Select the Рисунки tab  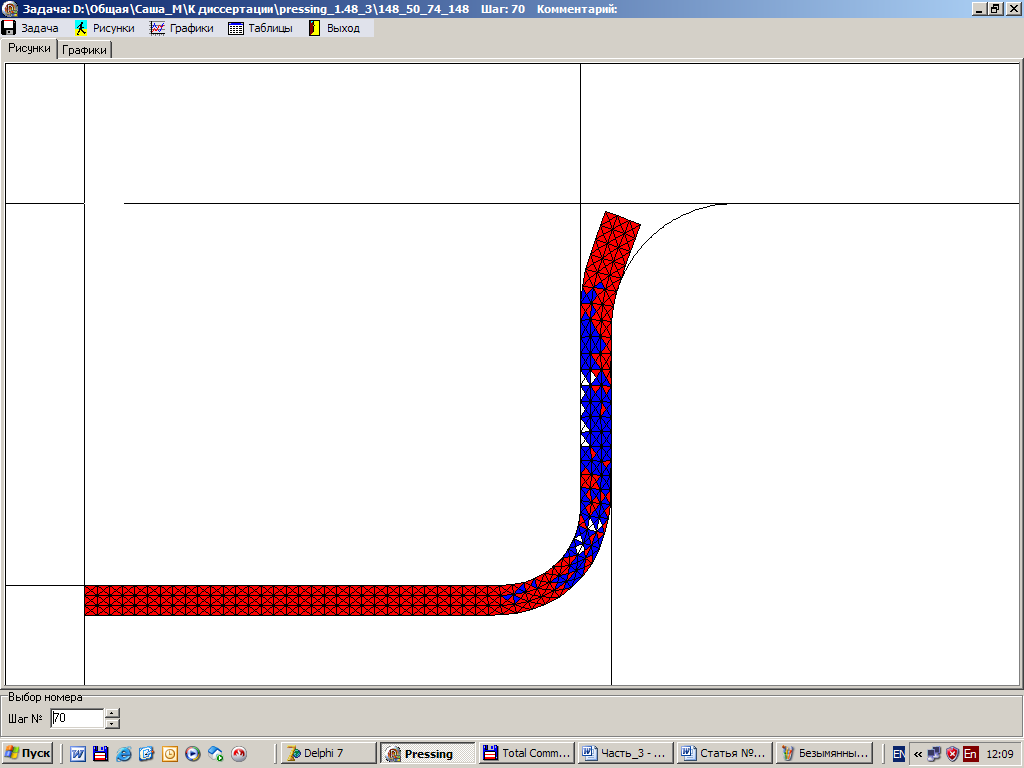(x=29, y=48)
